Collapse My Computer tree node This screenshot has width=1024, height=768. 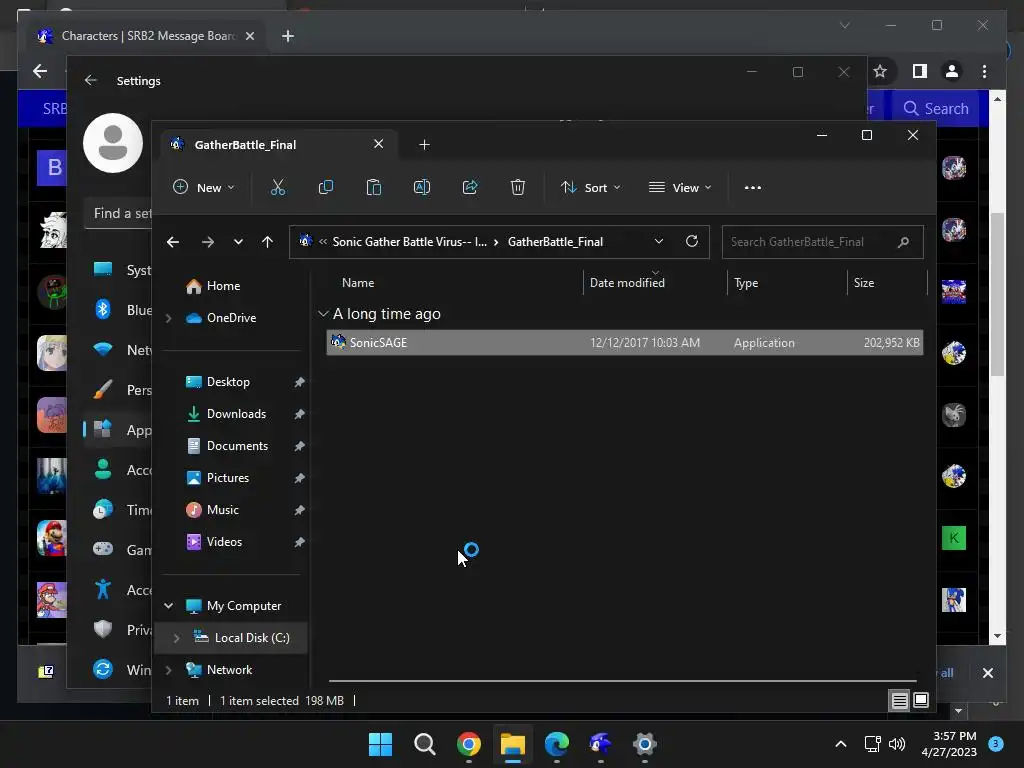coord(168,606)
